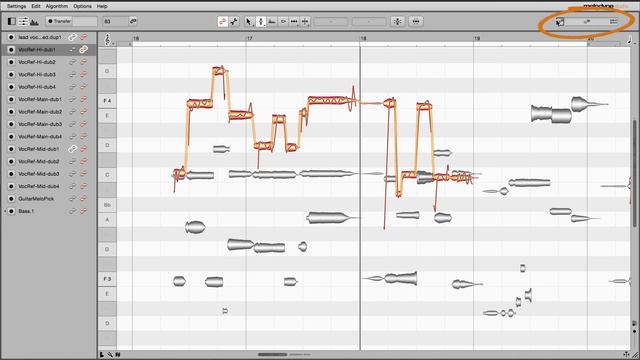Toggle red edit link for VocRef-Main-dub4

(84, 136)
